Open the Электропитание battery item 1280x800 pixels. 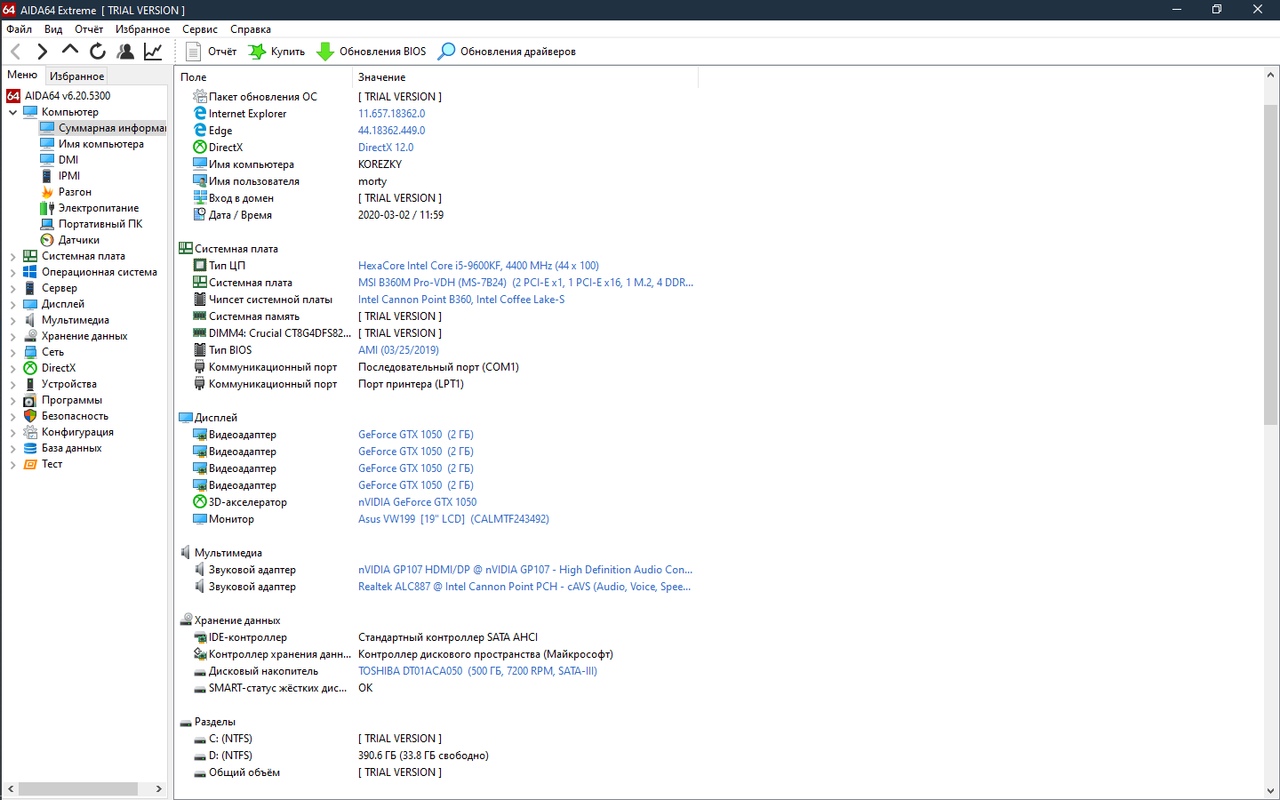[x=47, y=208]
